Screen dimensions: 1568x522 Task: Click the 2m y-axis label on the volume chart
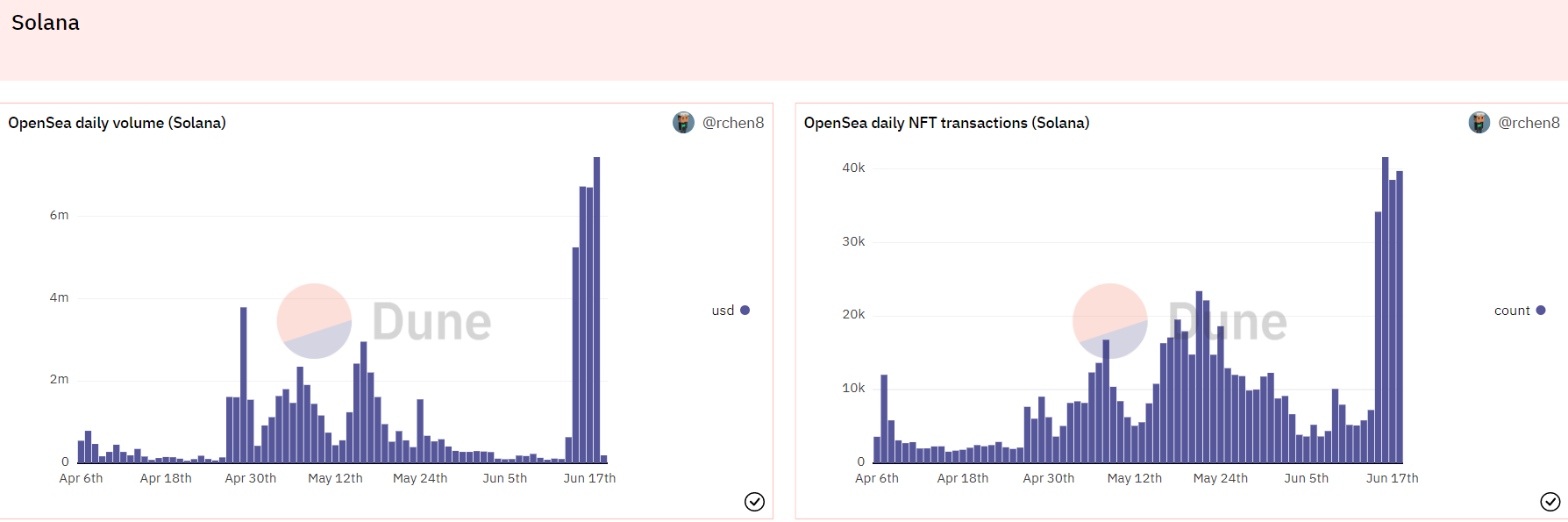(59, 379)
